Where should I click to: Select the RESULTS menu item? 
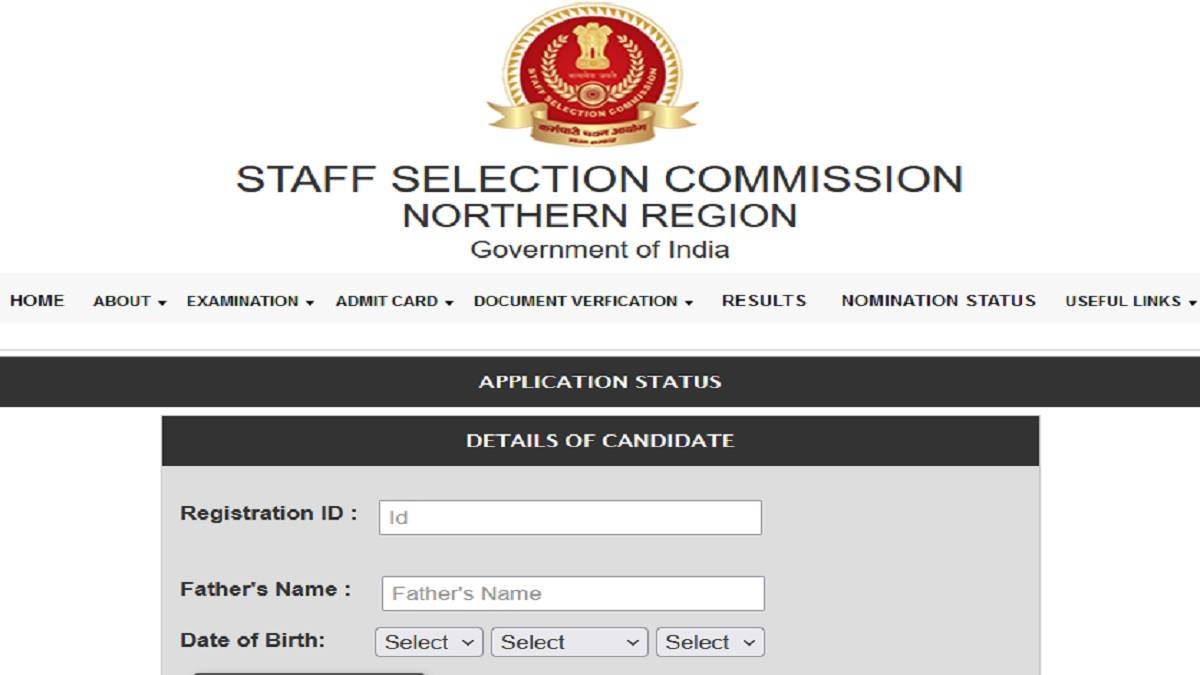coord(765,300)
